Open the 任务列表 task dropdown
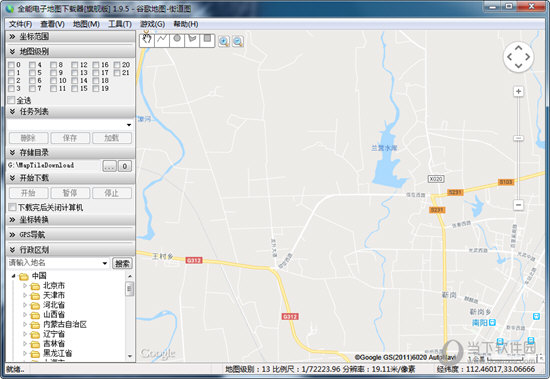Screen dimensions: 550x379 coord(69,125)
